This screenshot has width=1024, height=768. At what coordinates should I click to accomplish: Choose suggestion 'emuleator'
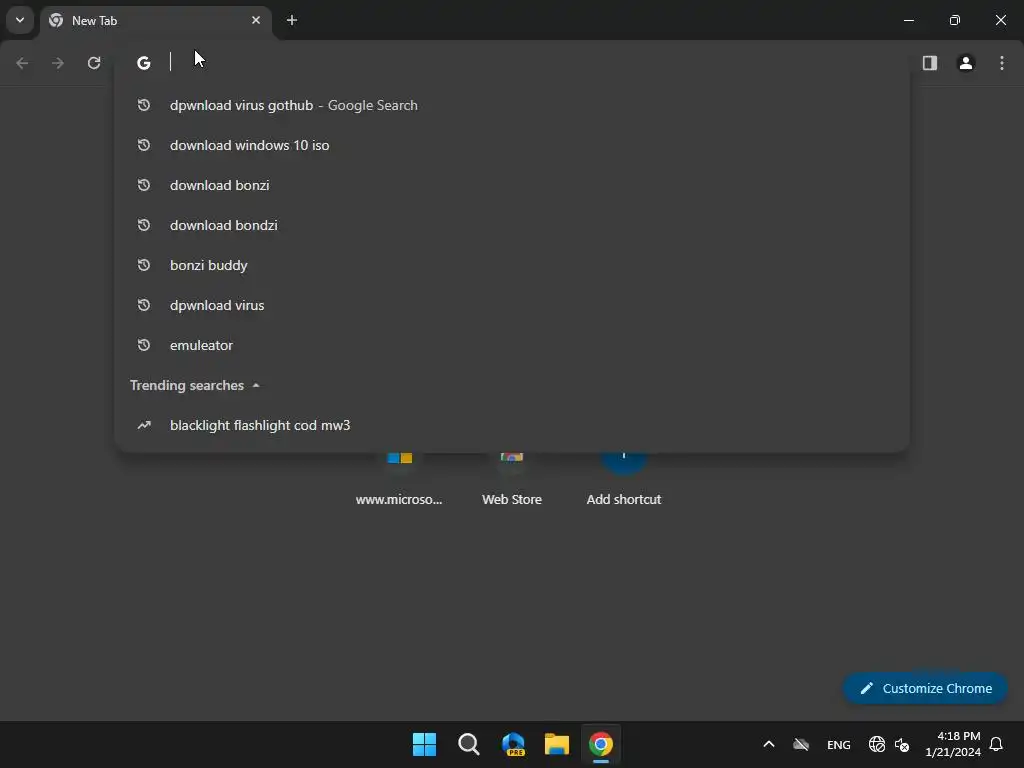tap(512, 345)
